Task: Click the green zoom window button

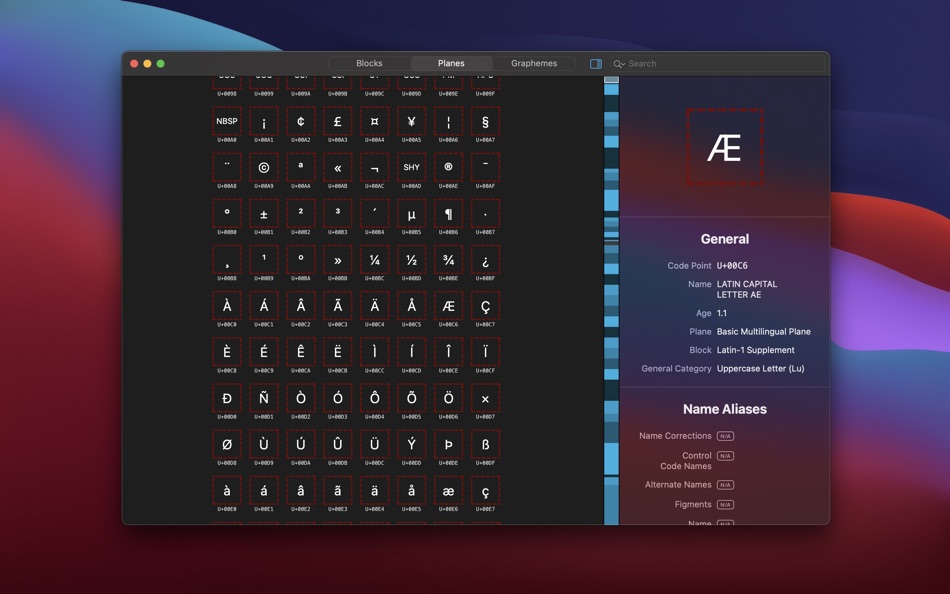Action: coord(161,64)
